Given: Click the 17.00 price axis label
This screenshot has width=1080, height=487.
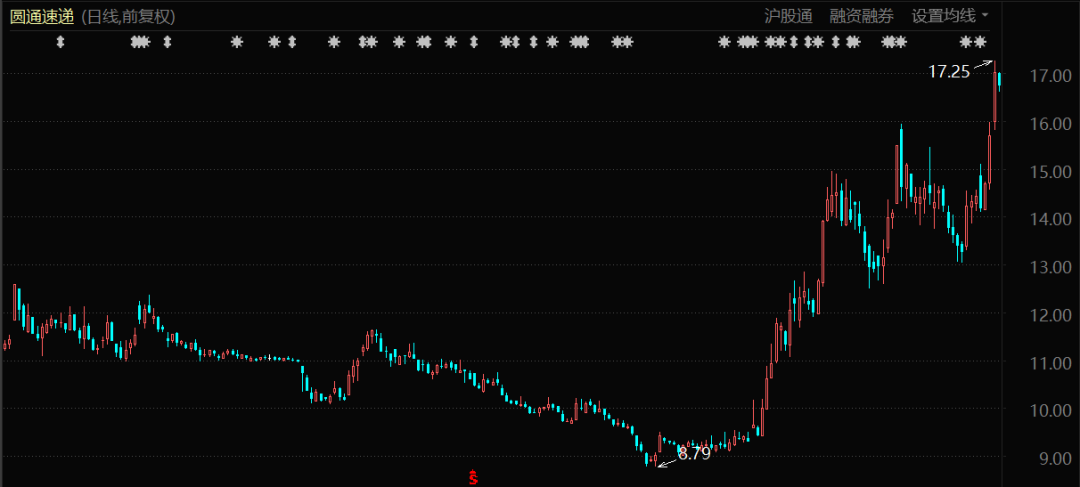Looking at the screenshot, I should coord(1049,76).
